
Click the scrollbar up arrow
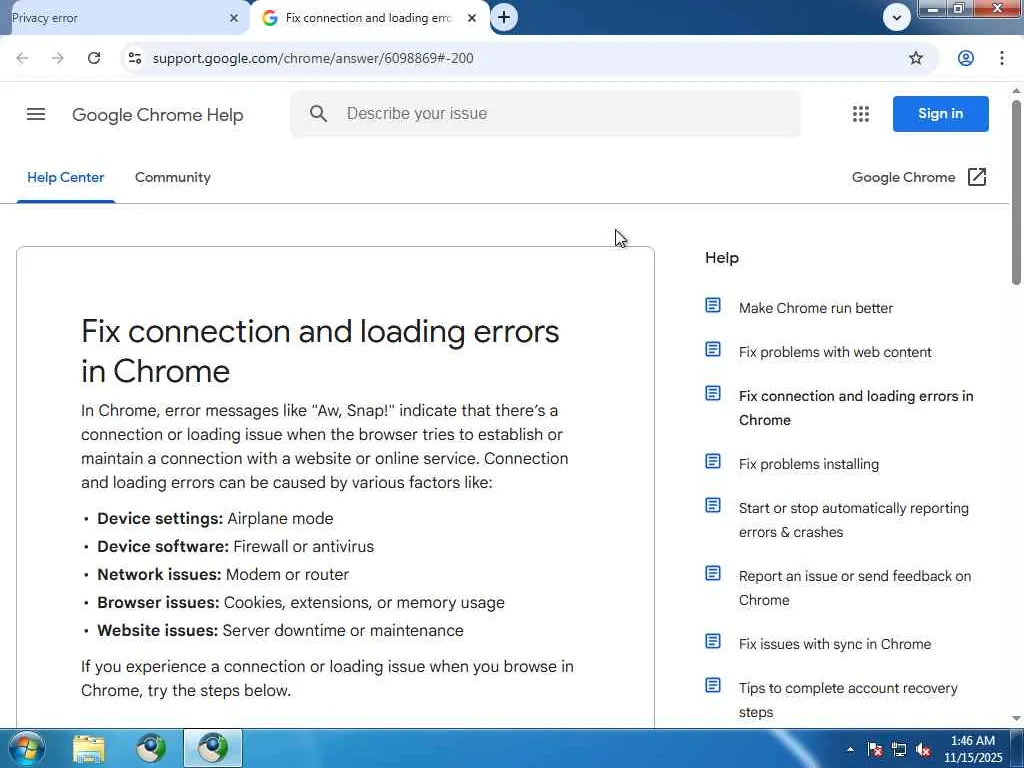click(1016, 91)
